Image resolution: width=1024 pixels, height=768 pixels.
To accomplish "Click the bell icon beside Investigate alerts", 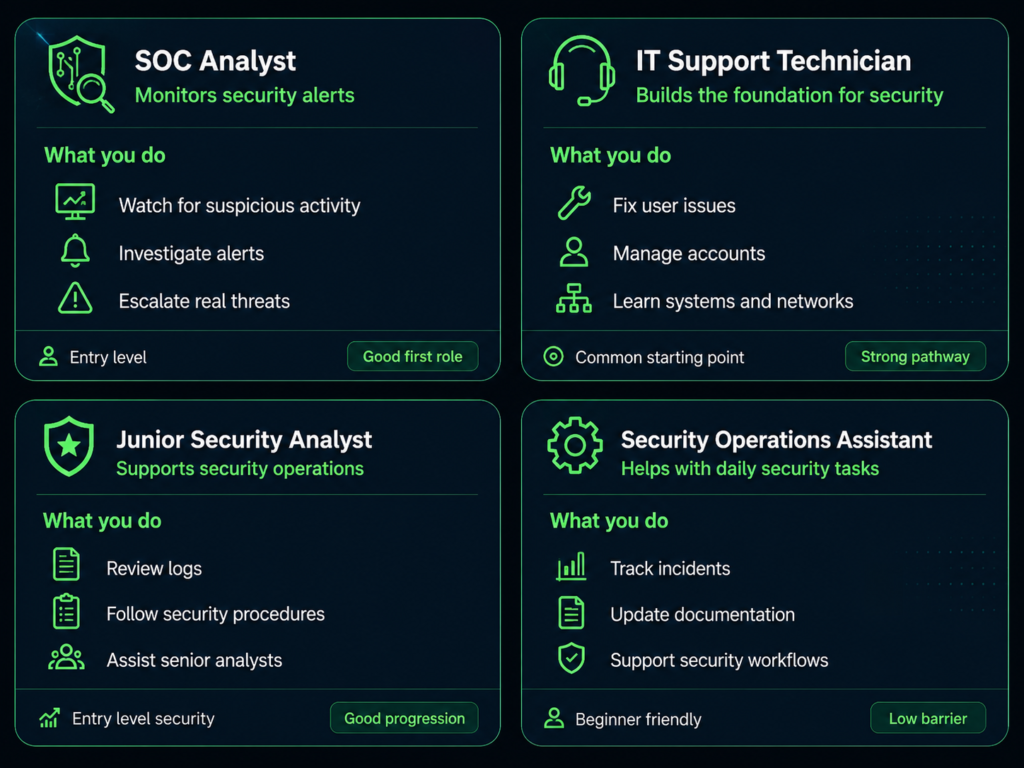I will pyautogui.click(x=75, y=251).
